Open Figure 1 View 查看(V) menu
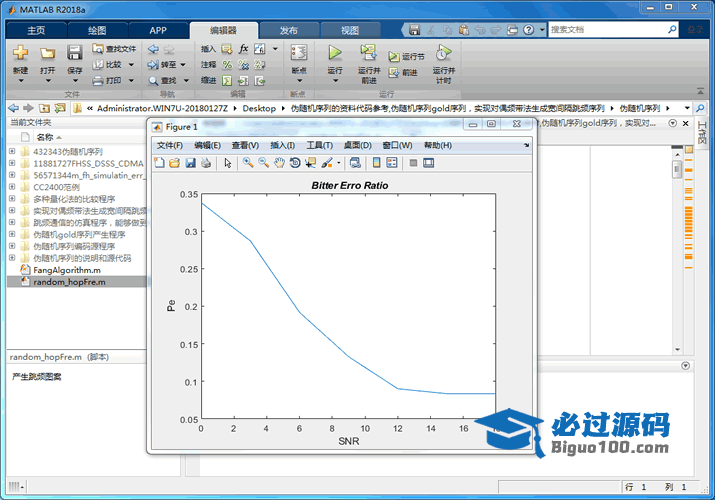 (245, 145)
